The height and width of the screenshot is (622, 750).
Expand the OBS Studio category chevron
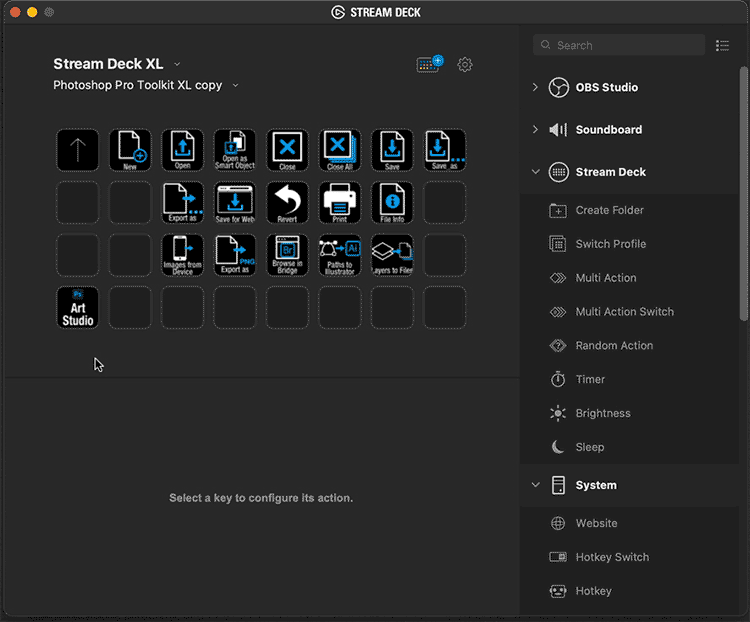coord(535,87)
